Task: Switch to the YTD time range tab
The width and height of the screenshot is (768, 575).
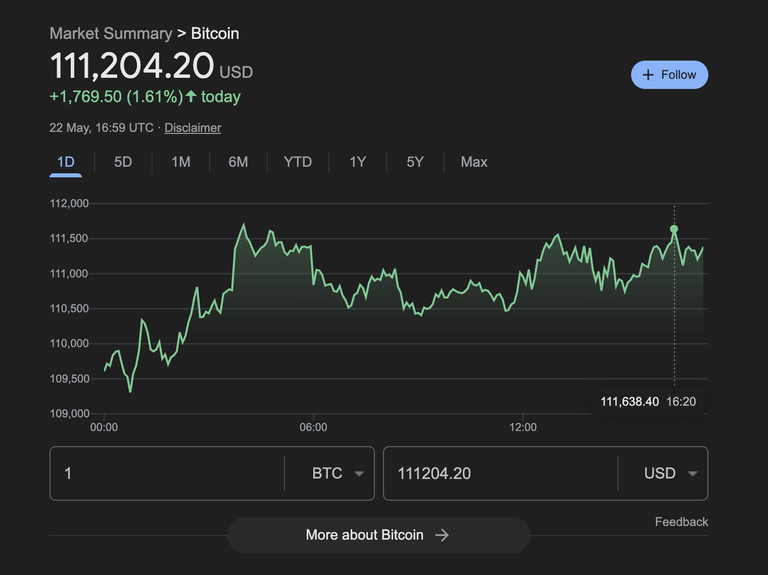Action: click(298, 162)
